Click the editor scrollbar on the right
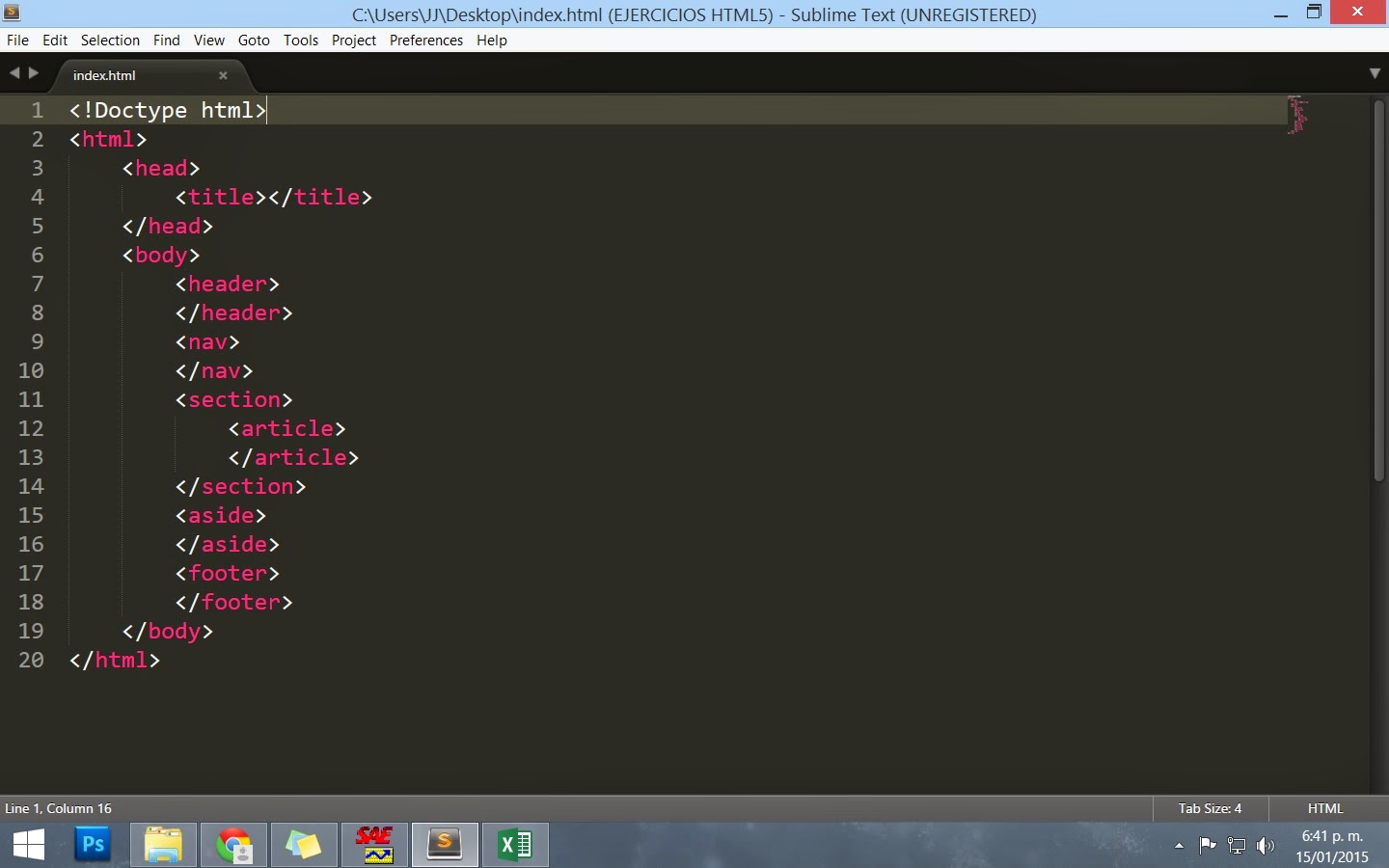Screen dimensions: 1389x868 point(1378,289)
